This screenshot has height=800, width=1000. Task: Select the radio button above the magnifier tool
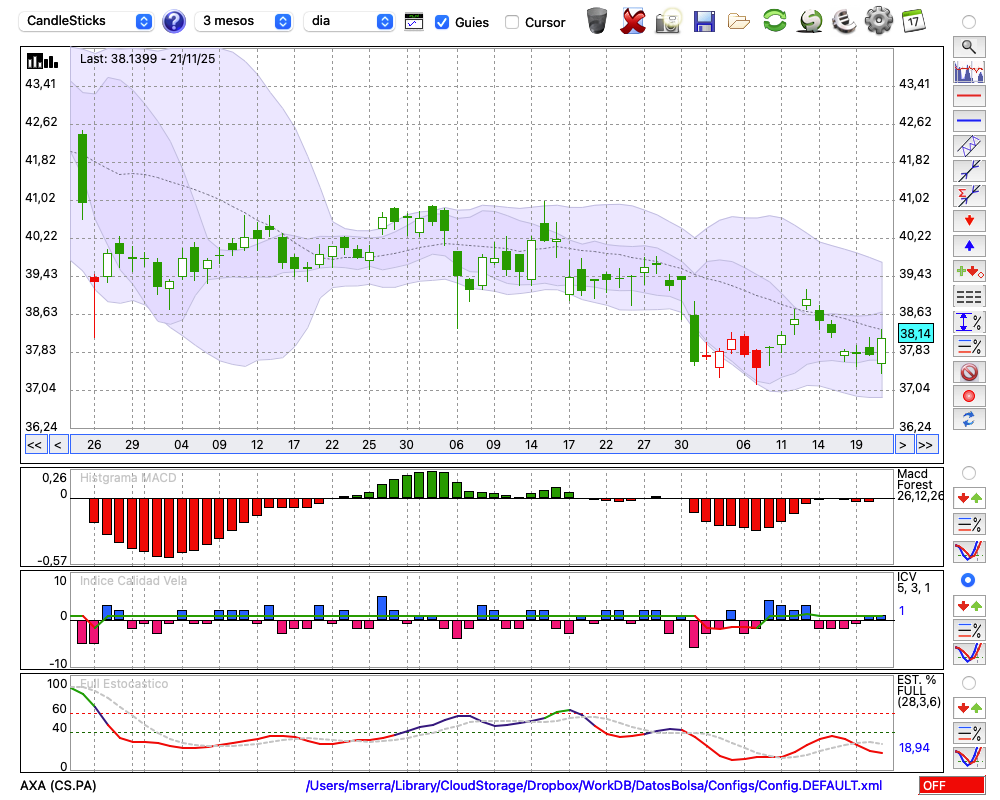tap(969, 22)
